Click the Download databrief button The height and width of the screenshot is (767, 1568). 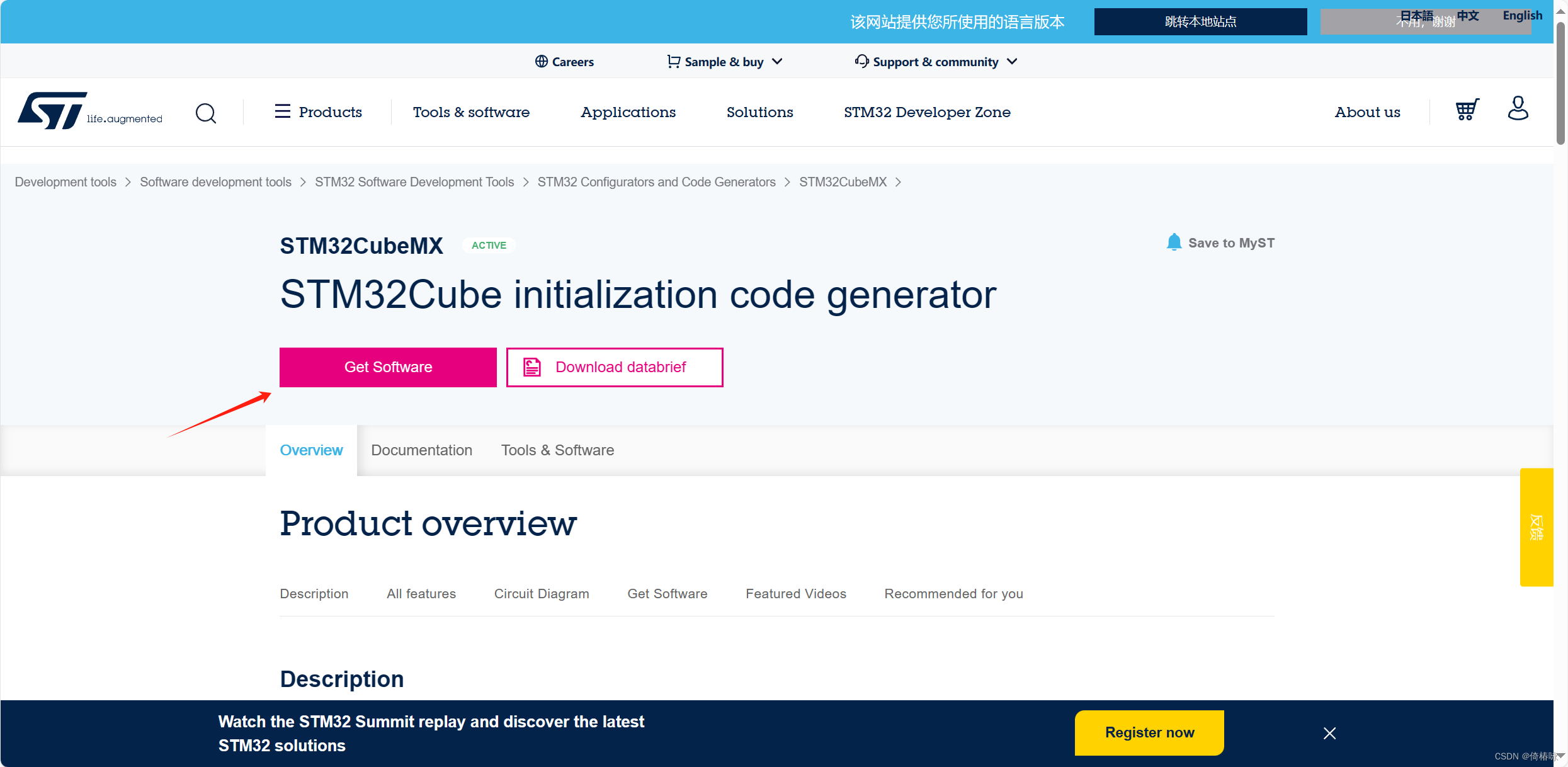tap(615, 367)
